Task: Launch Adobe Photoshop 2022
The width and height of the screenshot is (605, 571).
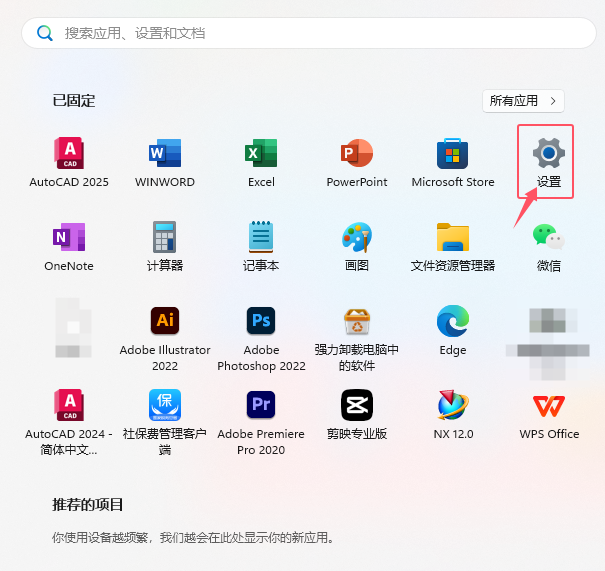Action: coord(261,339)
